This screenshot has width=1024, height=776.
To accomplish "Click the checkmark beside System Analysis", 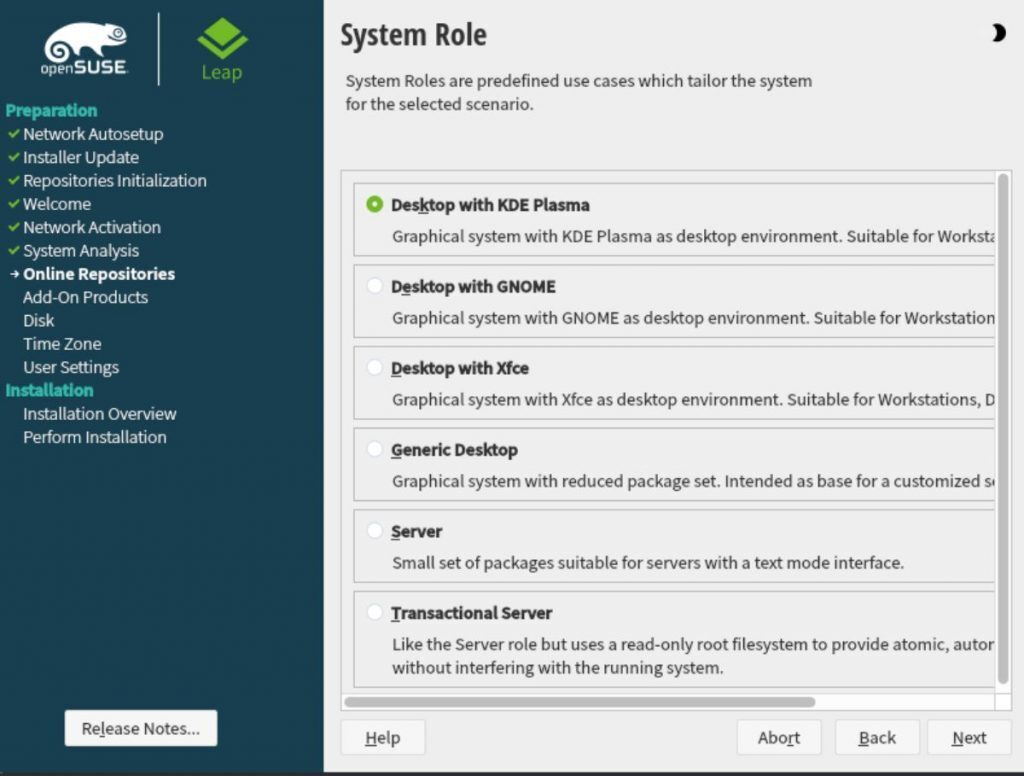I will pyautogui.click(x=12, y=251).
